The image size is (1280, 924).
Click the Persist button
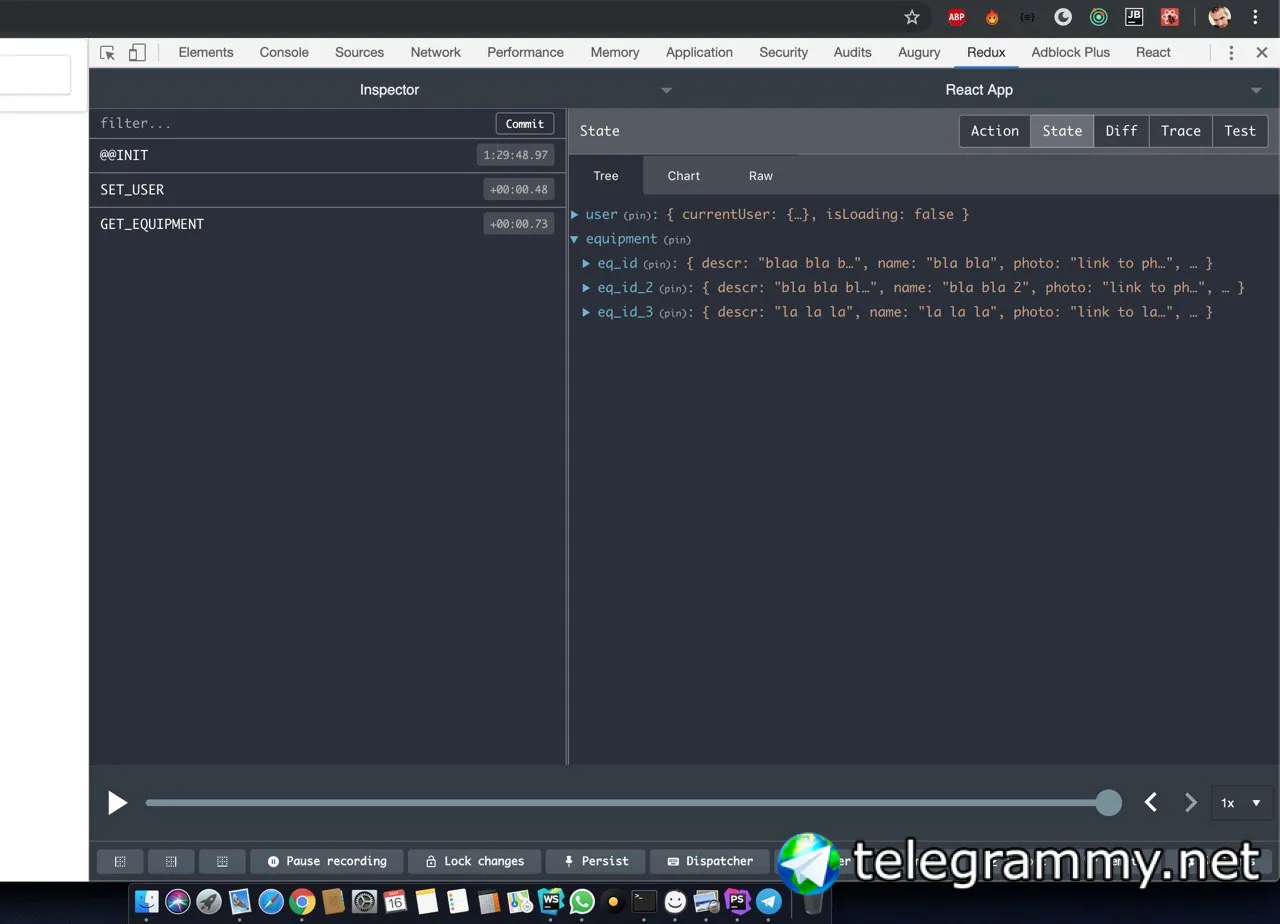[595, 861]
